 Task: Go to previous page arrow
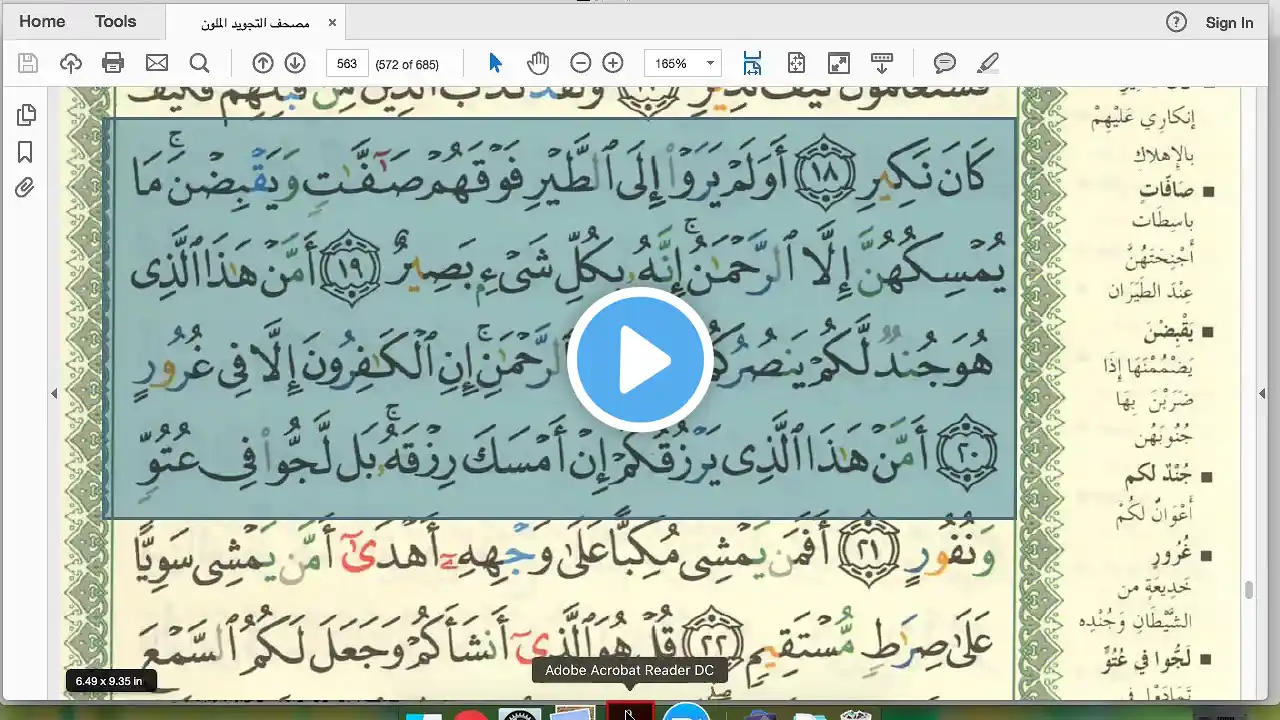(x=263, y=63)
